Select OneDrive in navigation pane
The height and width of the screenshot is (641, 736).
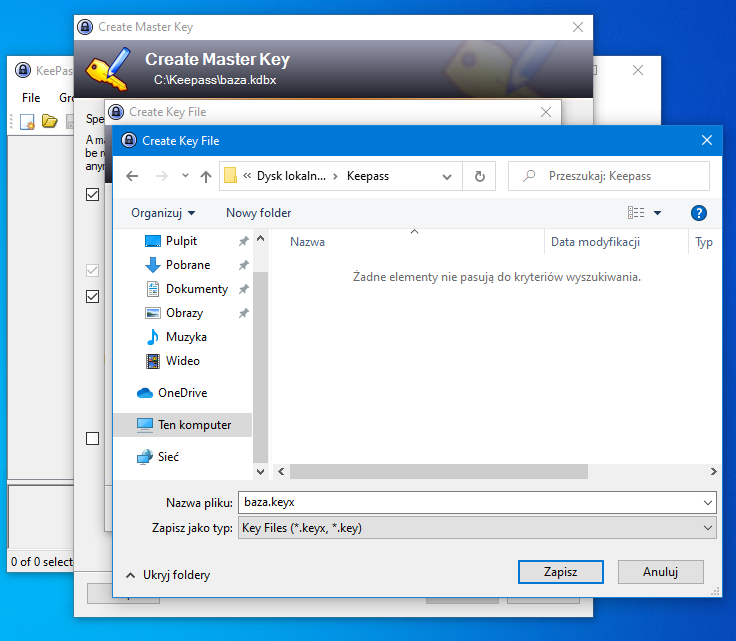click(x=182, y=393)
